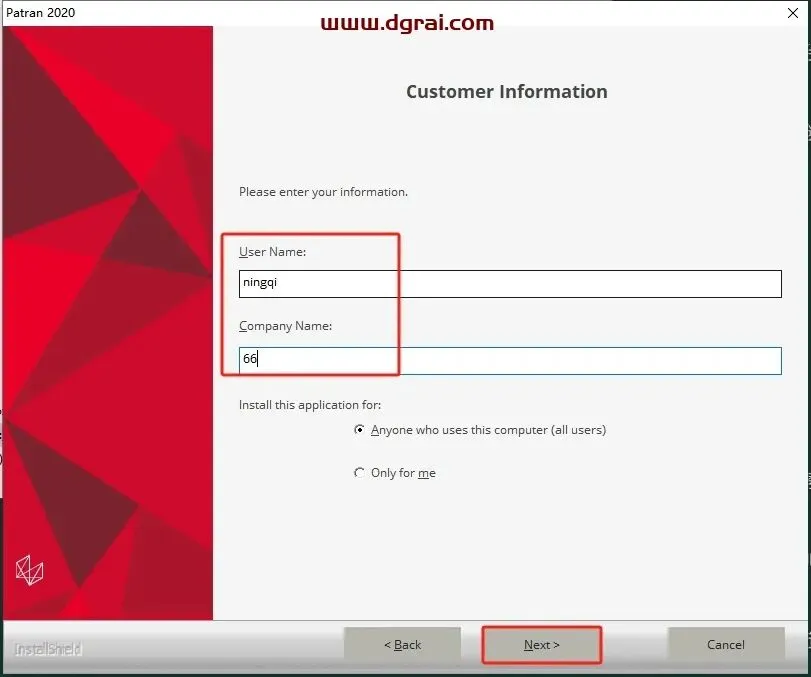Close the Patran 2020 installer window

792,13
